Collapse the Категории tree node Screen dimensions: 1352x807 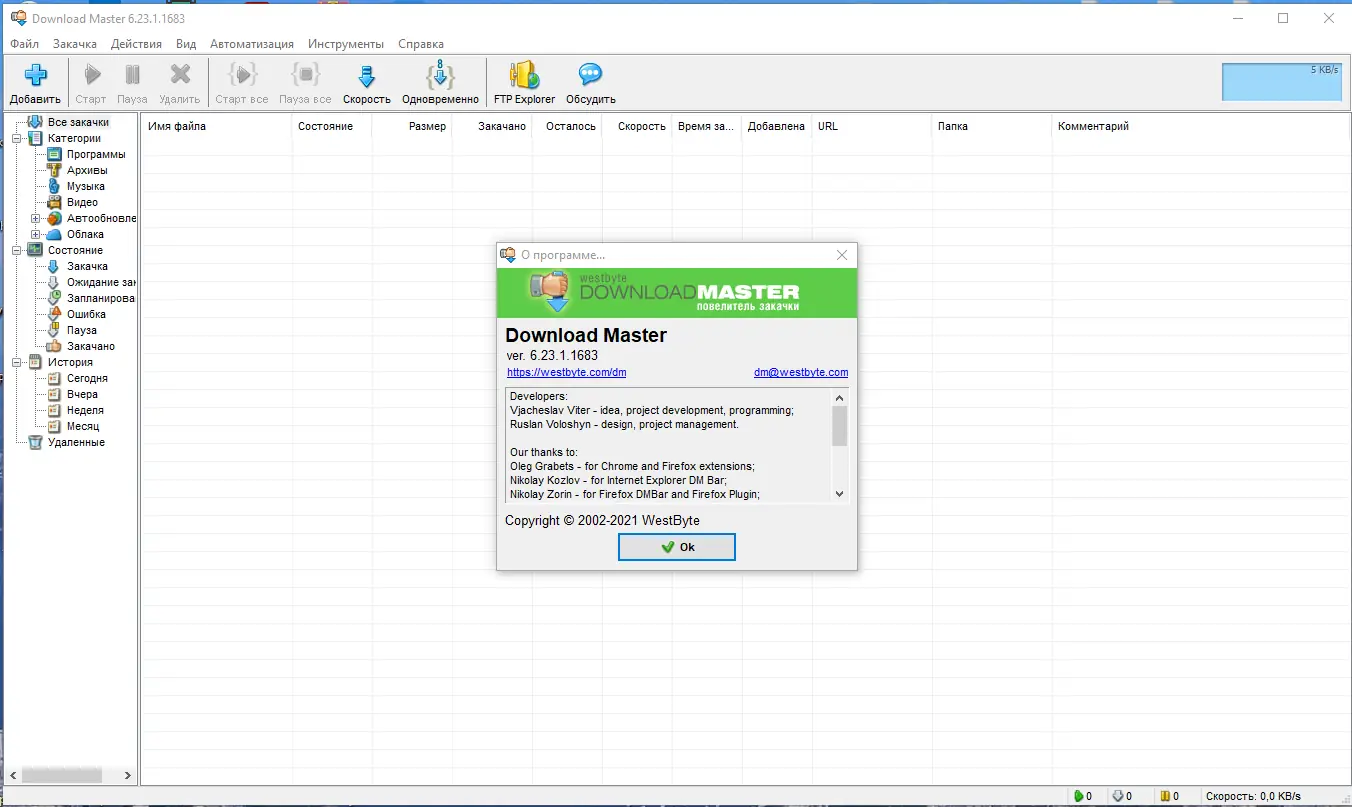click(17, 138)
